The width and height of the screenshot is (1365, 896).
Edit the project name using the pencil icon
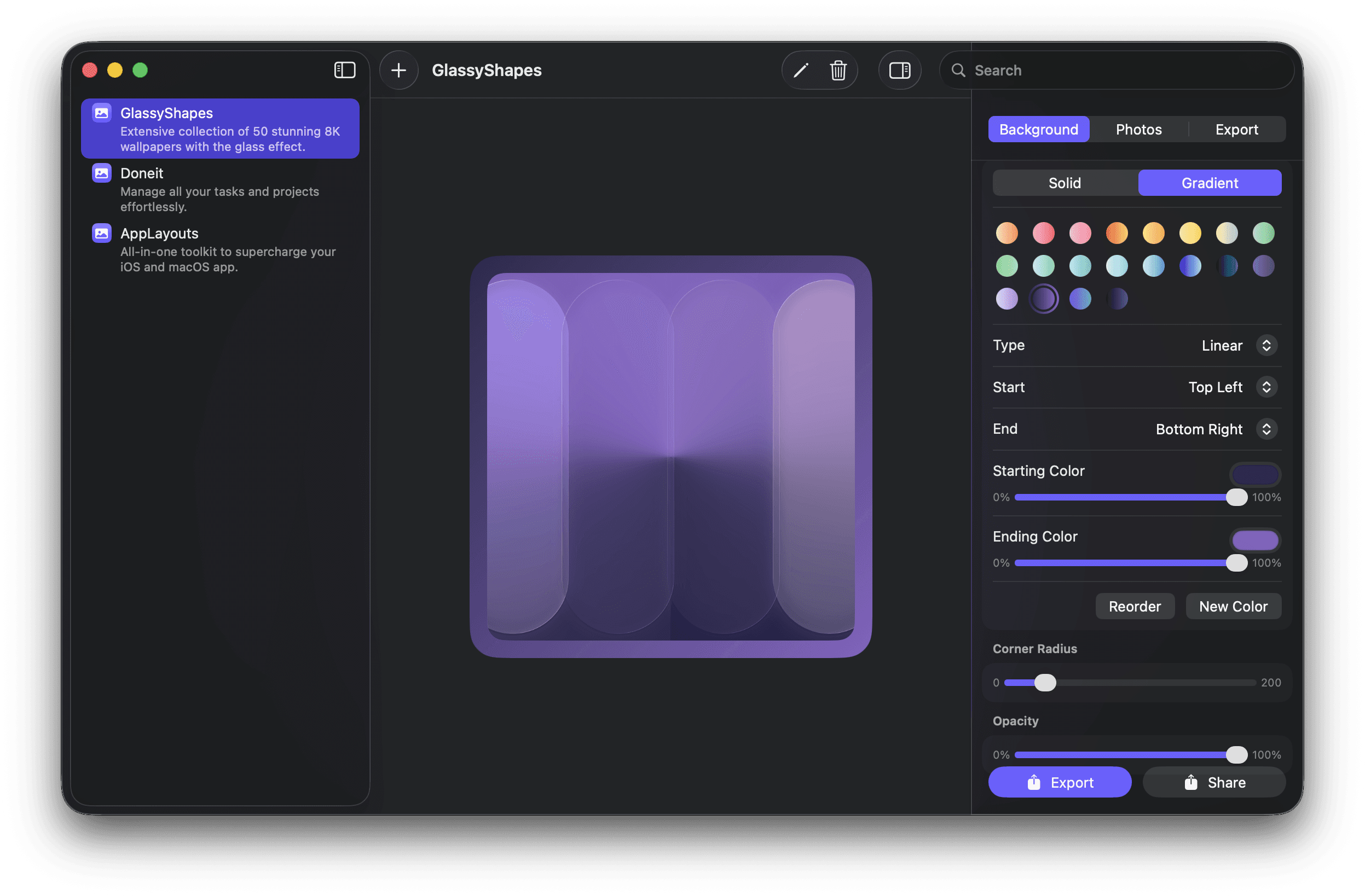pyautogui.click(x=801, y=70)
